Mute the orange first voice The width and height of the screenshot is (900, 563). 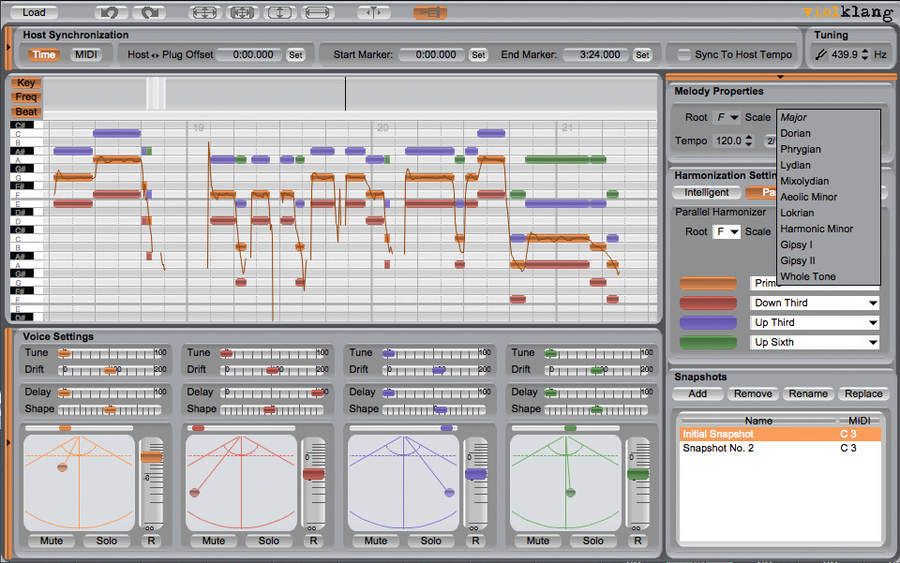pos(51,541)
